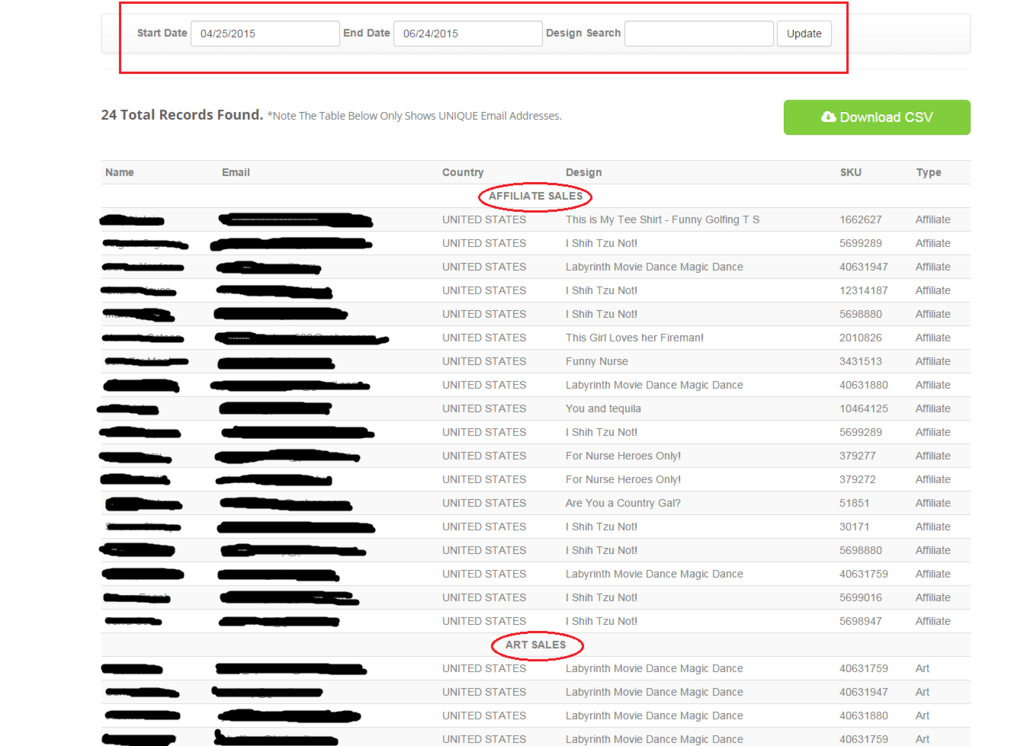The image size is (1024, 746).
Task: Select the AFFILIATE SALES section heading
Action: click(x=535, y=196)
